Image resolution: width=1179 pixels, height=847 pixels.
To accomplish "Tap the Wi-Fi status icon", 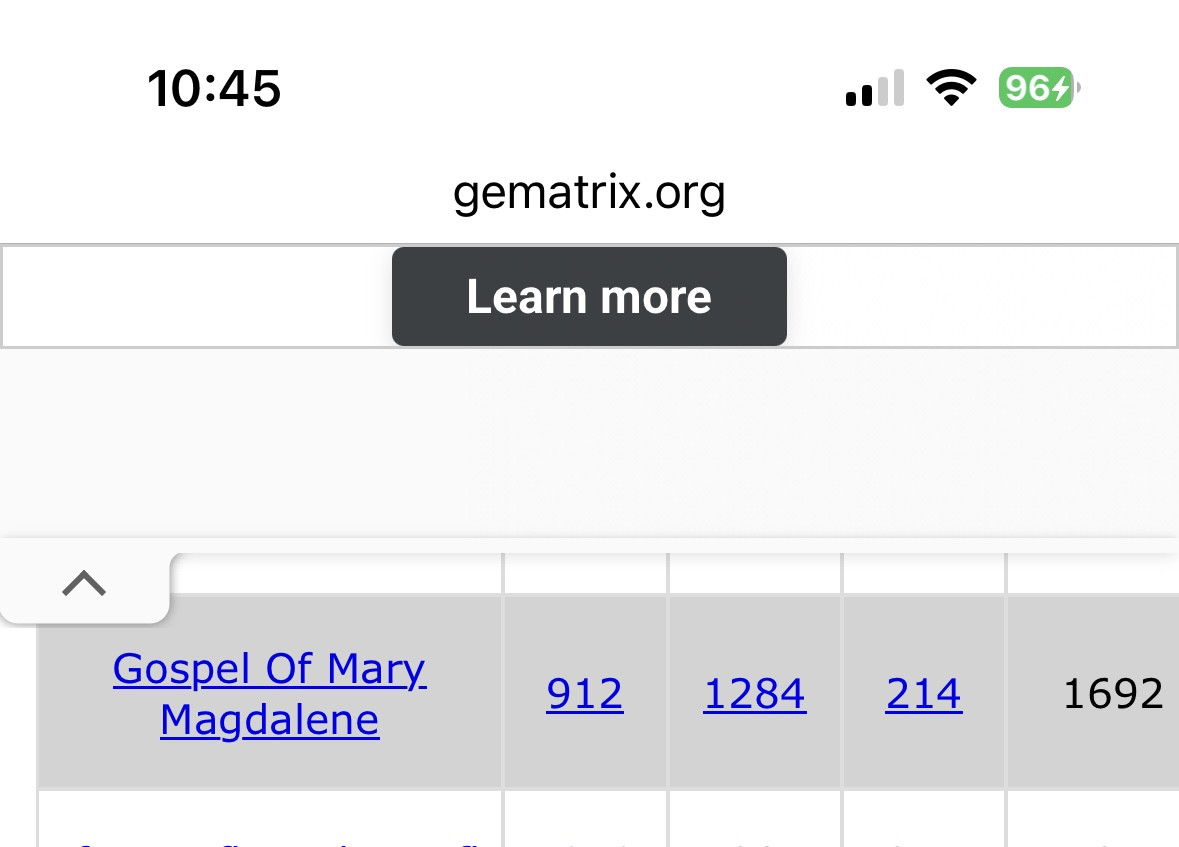I will tap(952, 89).
